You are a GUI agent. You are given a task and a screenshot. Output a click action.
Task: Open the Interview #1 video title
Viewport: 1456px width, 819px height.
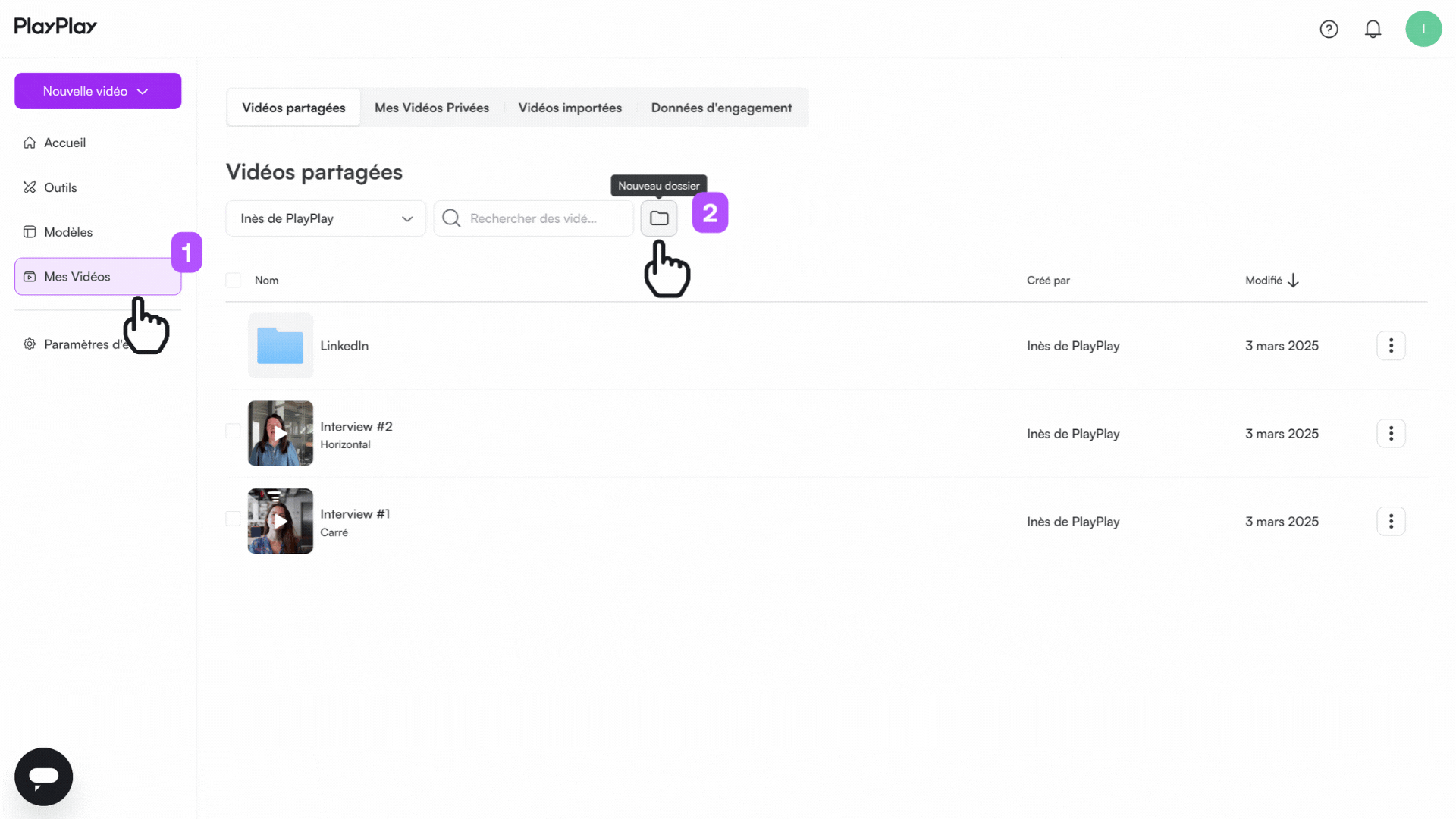coord(355,514)
